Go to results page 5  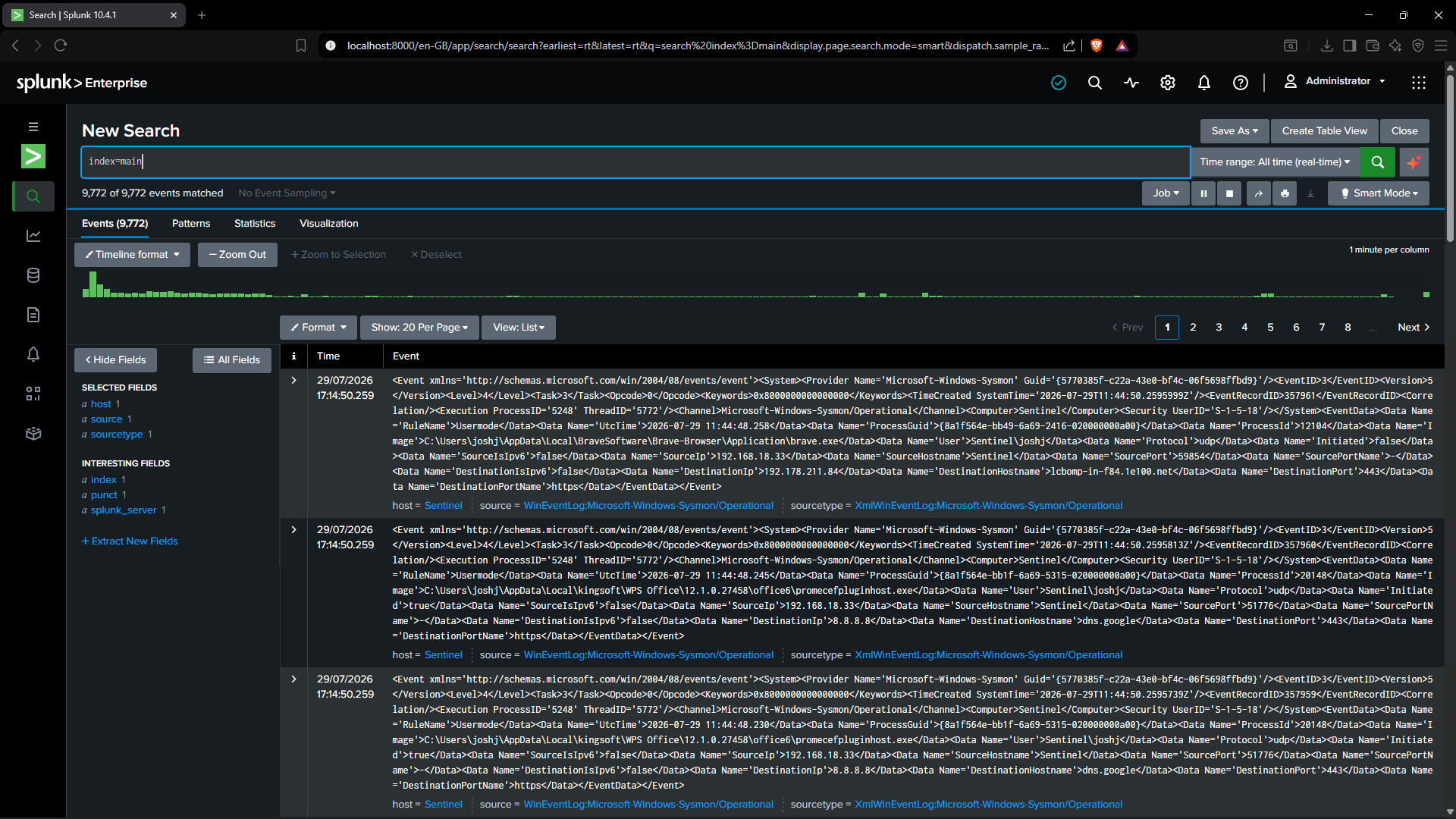[1270, 328]
